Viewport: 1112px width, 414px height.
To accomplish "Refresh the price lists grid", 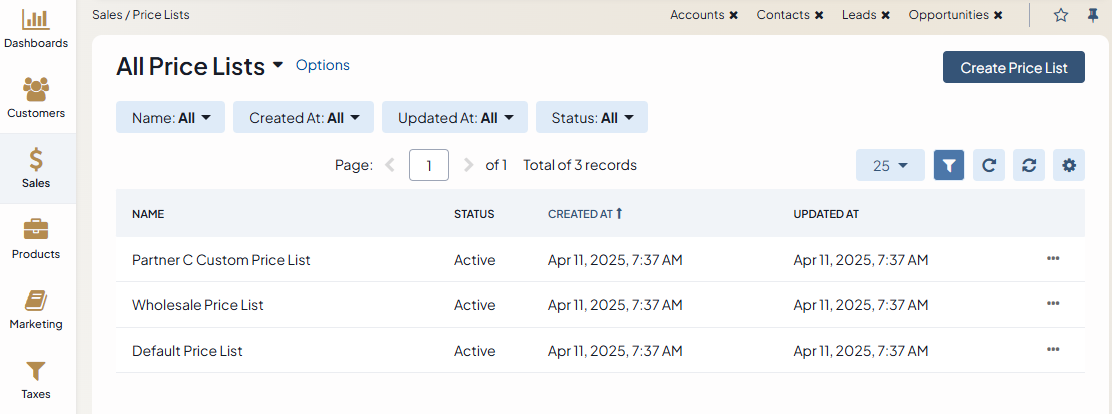I will [989, 165].
